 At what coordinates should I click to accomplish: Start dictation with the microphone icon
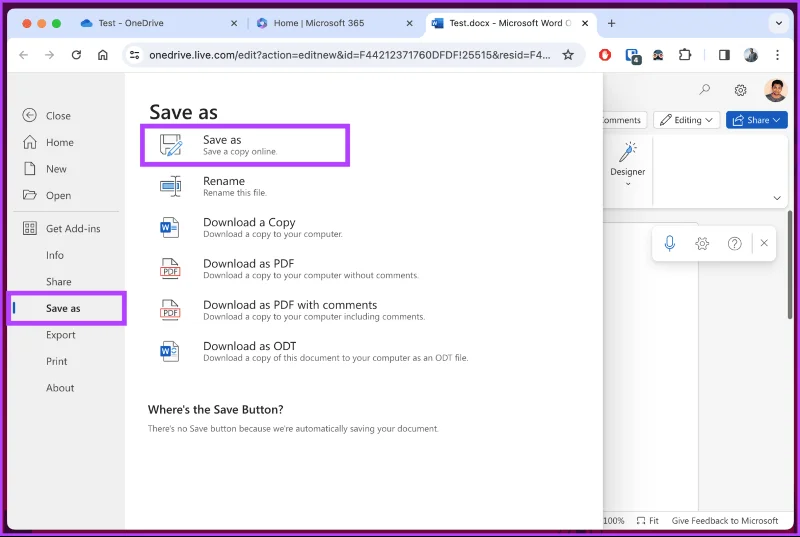click(x=669, y=243)
